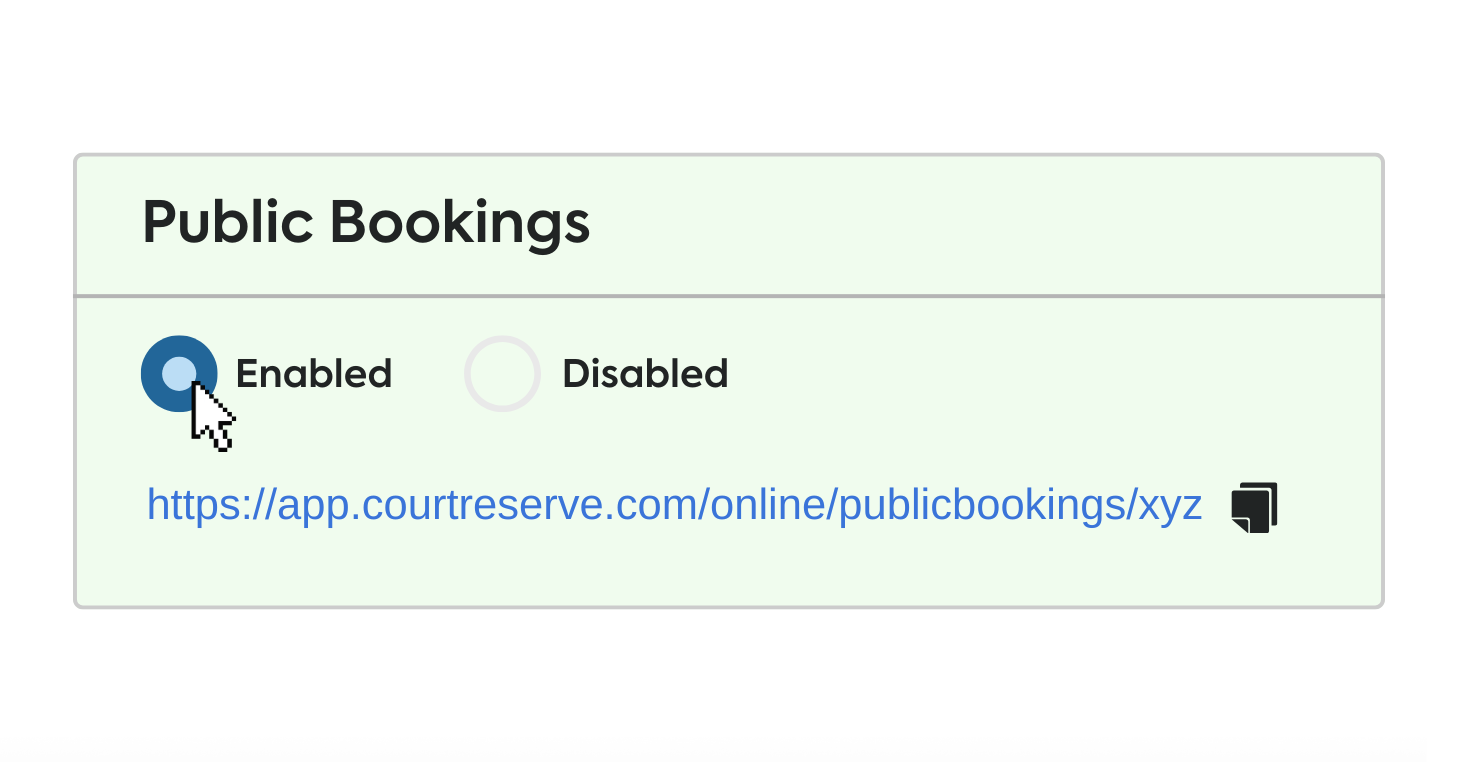The image size is (1458, 762).
Task: Turn off public bookings with Disabled option
Action: click(x=502, y=374)
